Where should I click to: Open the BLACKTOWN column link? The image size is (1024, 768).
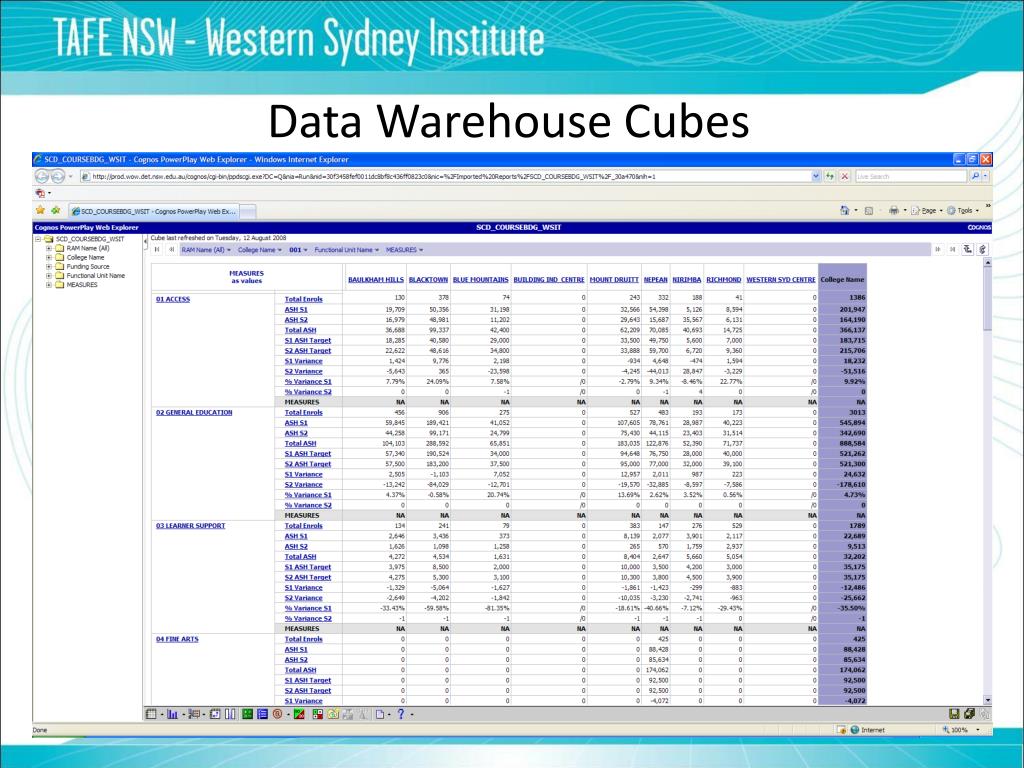coord(428,280)
